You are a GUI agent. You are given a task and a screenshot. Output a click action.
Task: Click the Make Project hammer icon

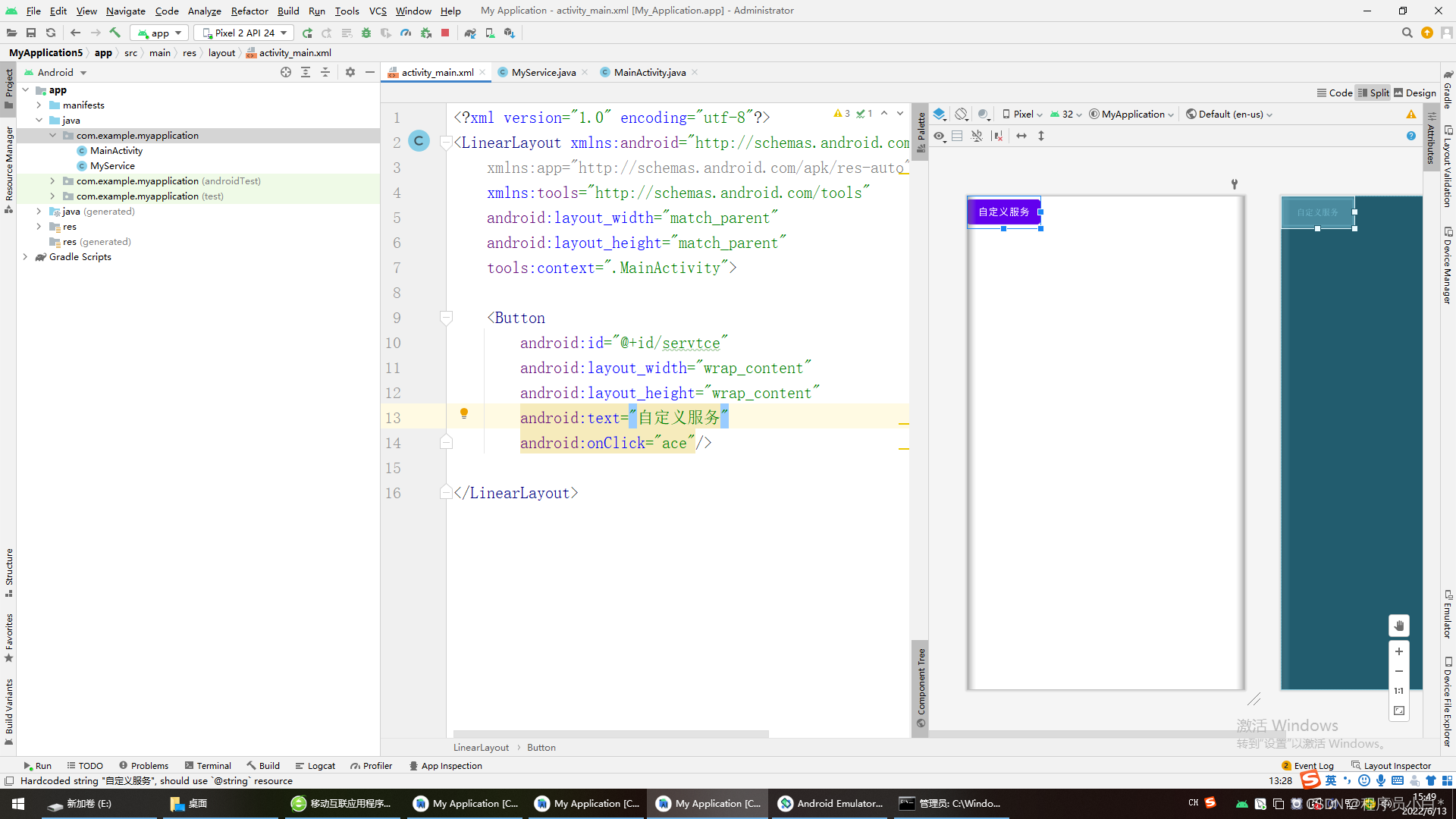coord(115,33)
